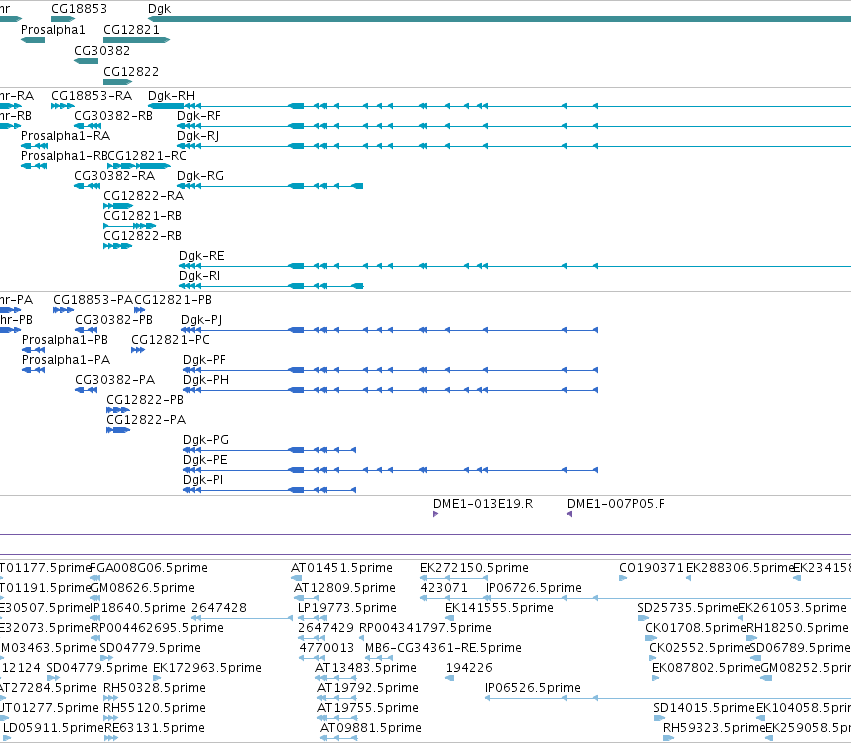Click the DME1-013E19.R feature label
This screenshot has width=851, height=743.
[483, 504]
